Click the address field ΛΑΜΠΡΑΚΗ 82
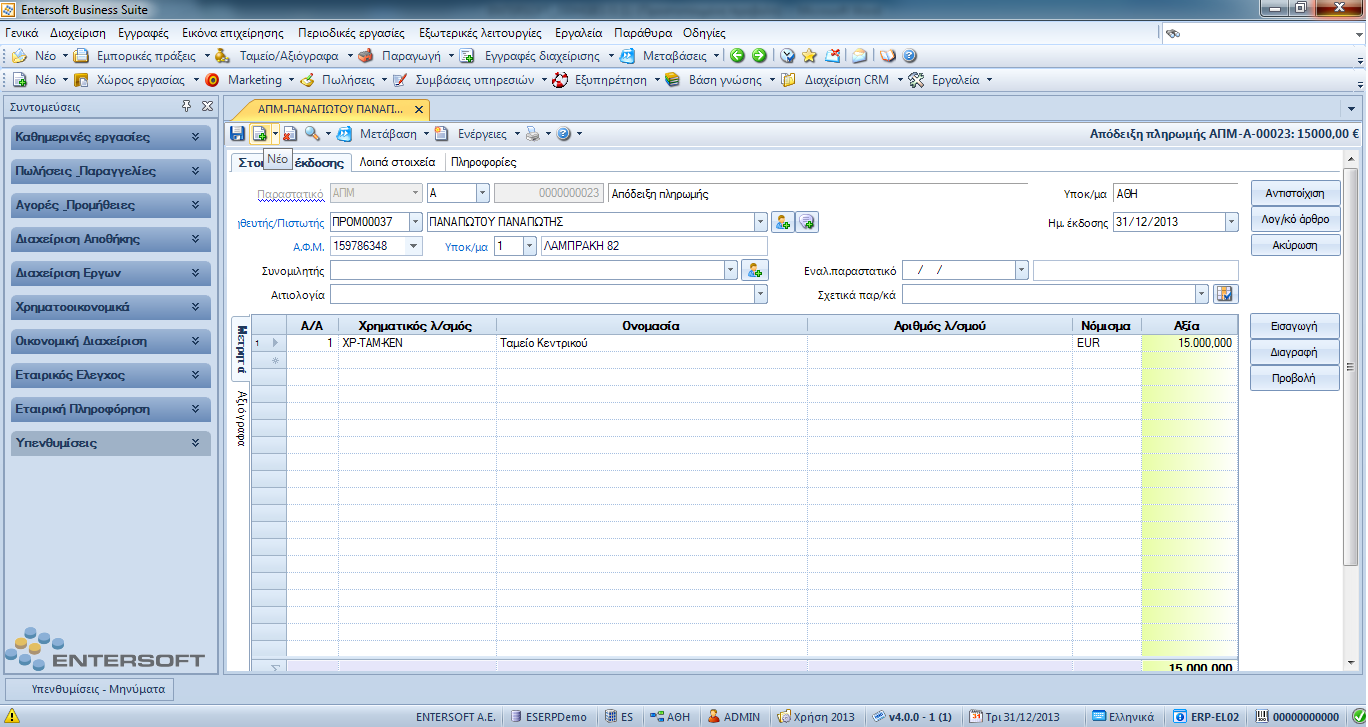Viewport: 1368px width, 727px height. point(654,246)
